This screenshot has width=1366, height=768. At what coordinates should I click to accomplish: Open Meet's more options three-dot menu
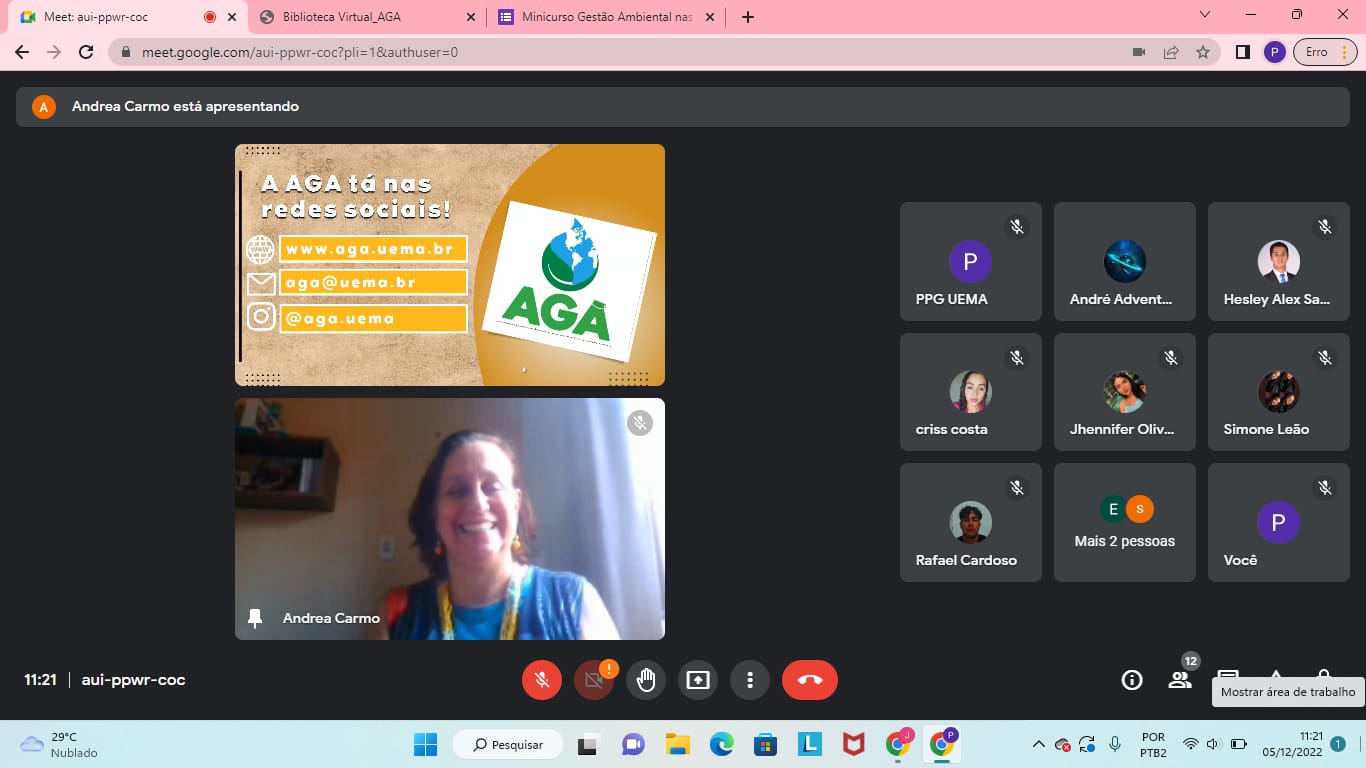pyautogui.click(x=750, y=680)
